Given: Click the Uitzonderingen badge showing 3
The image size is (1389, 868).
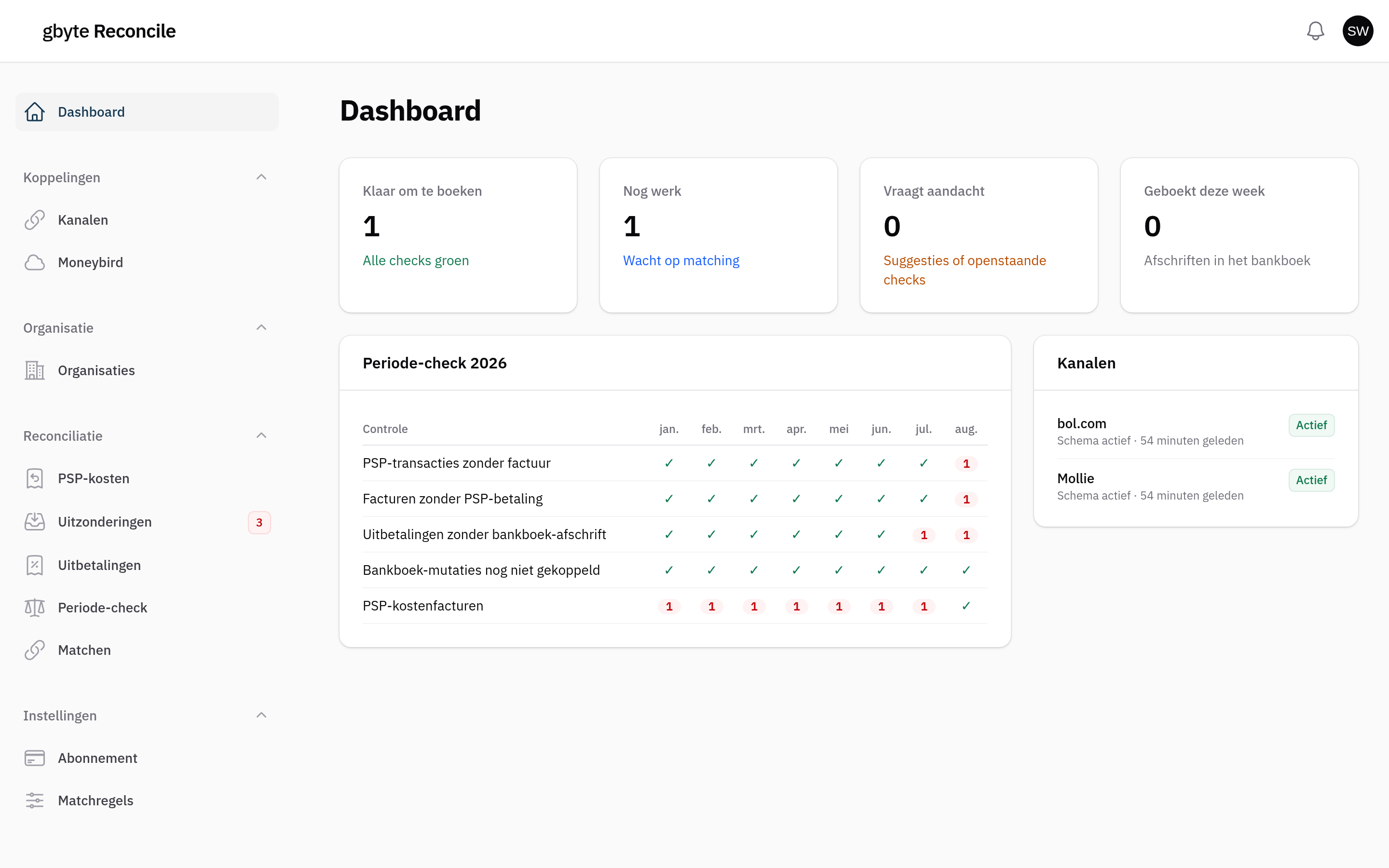Looking at the screenshot, I should point(259,522).
